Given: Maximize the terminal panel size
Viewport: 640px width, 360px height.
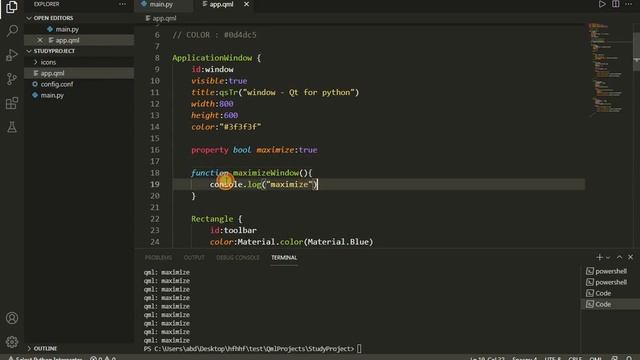Looking at the screenshot, I should 619,257.
